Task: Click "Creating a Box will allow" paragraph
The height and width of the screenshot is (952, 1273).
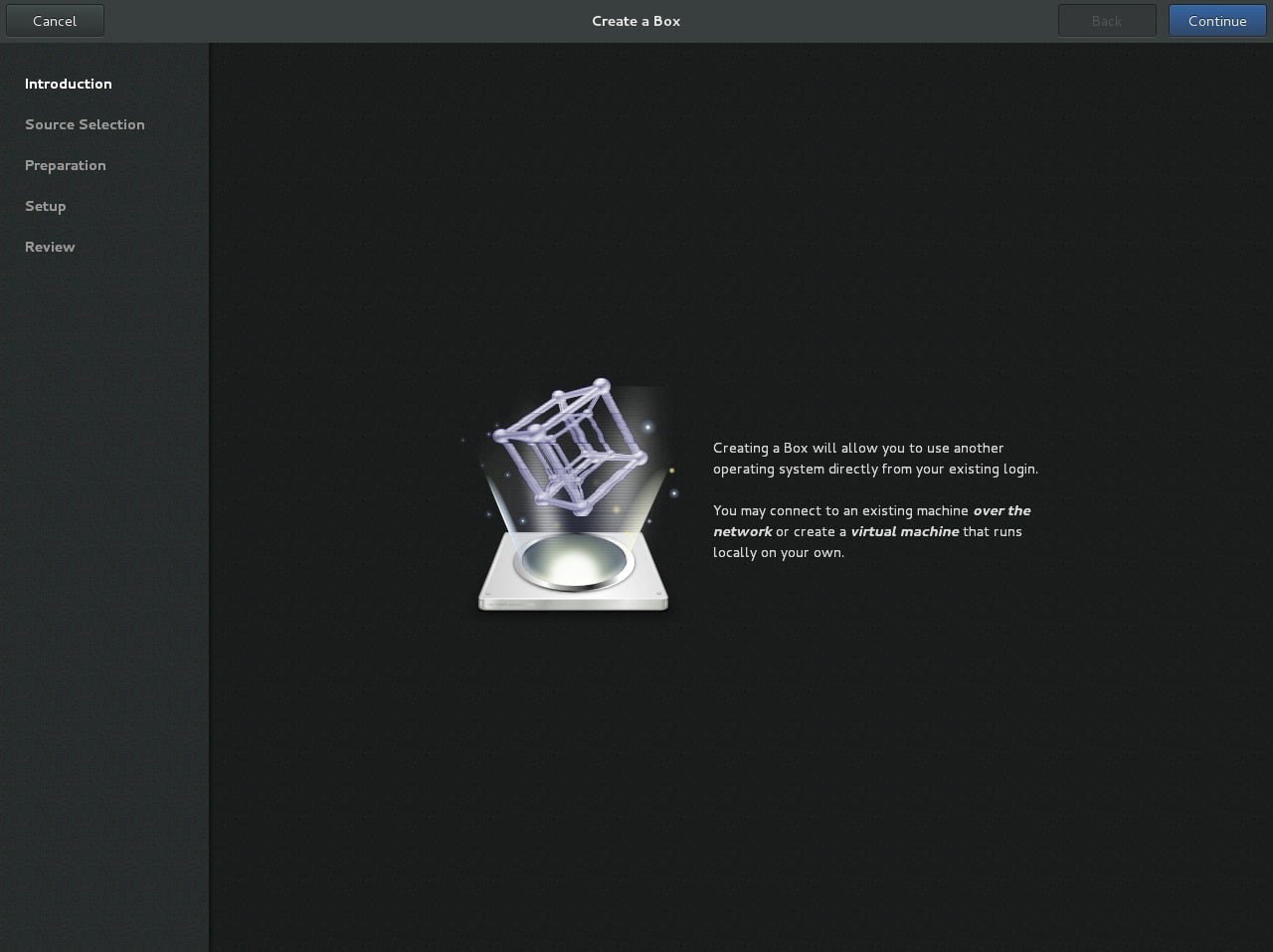Action: pos(875,459)
